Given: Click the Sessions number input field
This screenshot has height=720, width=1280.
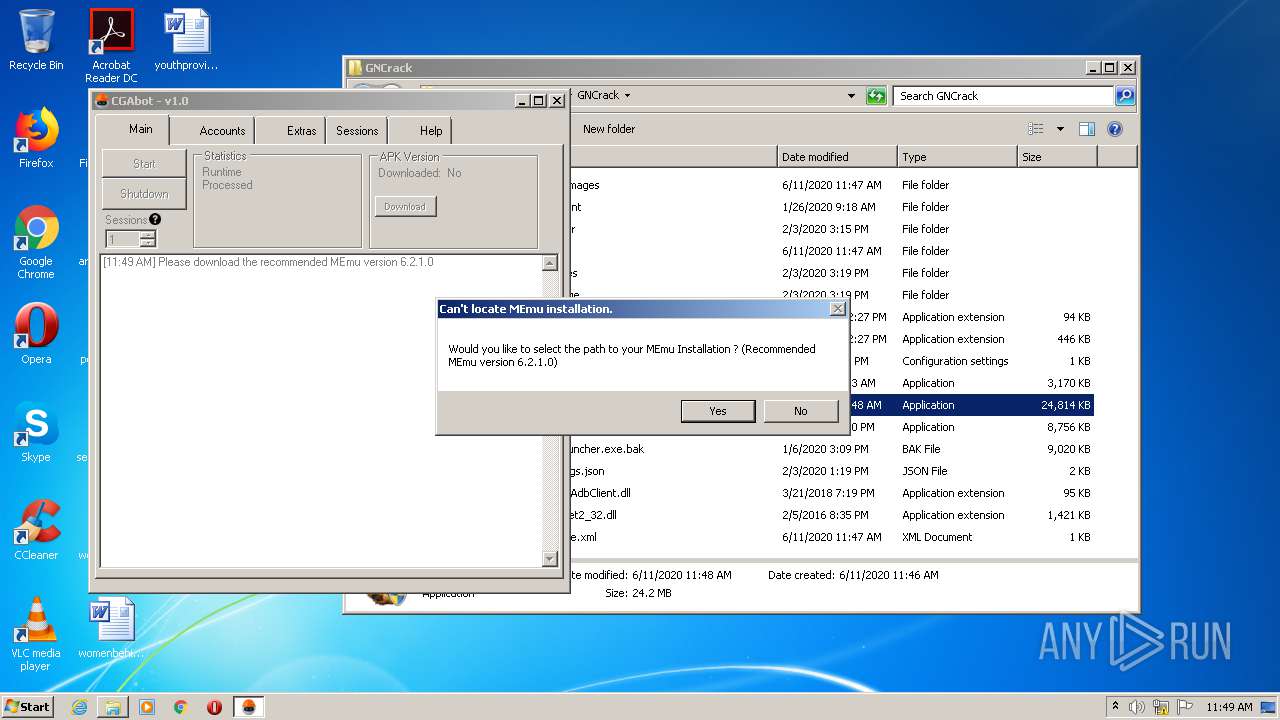Looking at the screenshot, I should point(123,239).
